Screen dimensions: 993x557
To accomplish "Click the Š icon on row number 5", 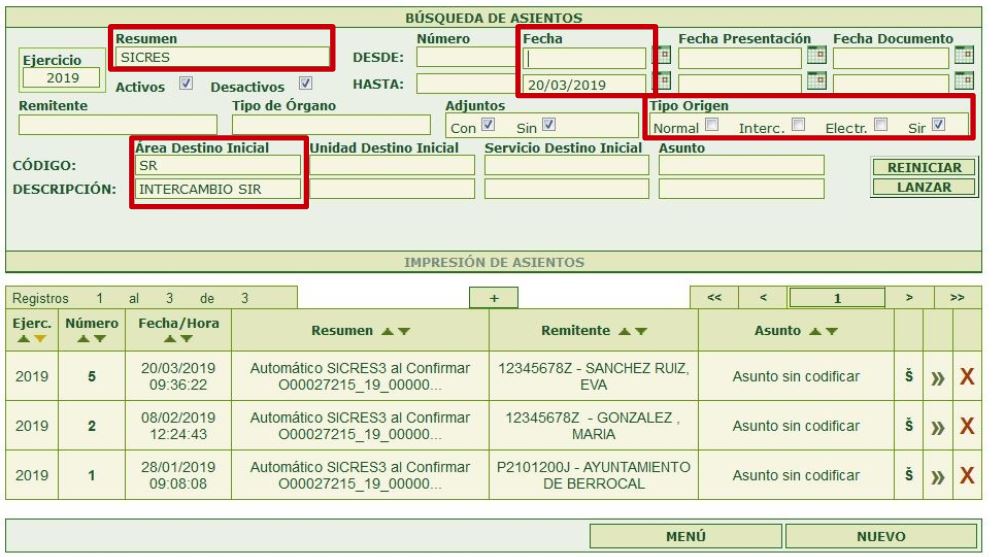I will tap(909, 377).
